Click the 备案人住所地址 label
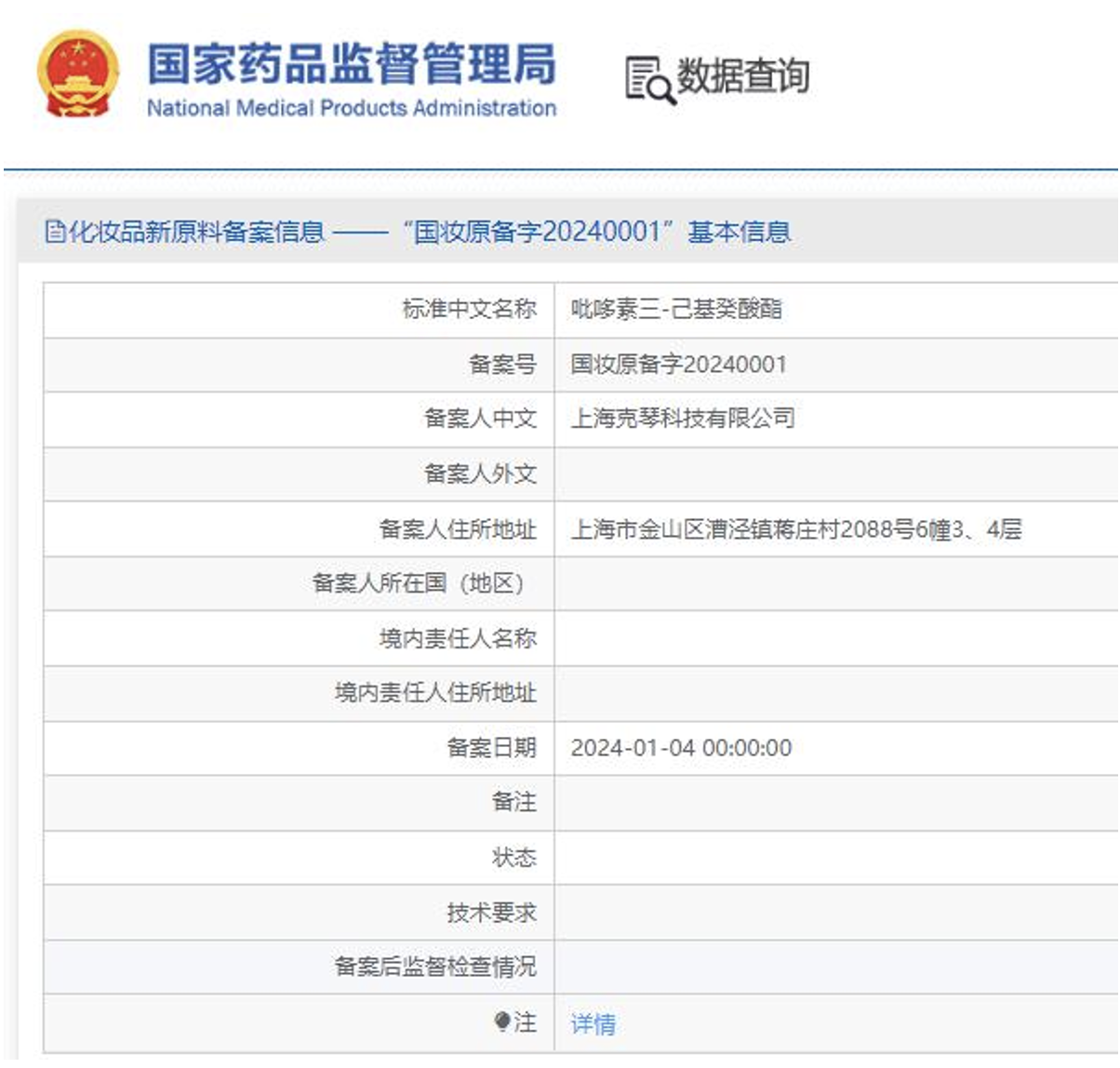 [x=458, y=529]
